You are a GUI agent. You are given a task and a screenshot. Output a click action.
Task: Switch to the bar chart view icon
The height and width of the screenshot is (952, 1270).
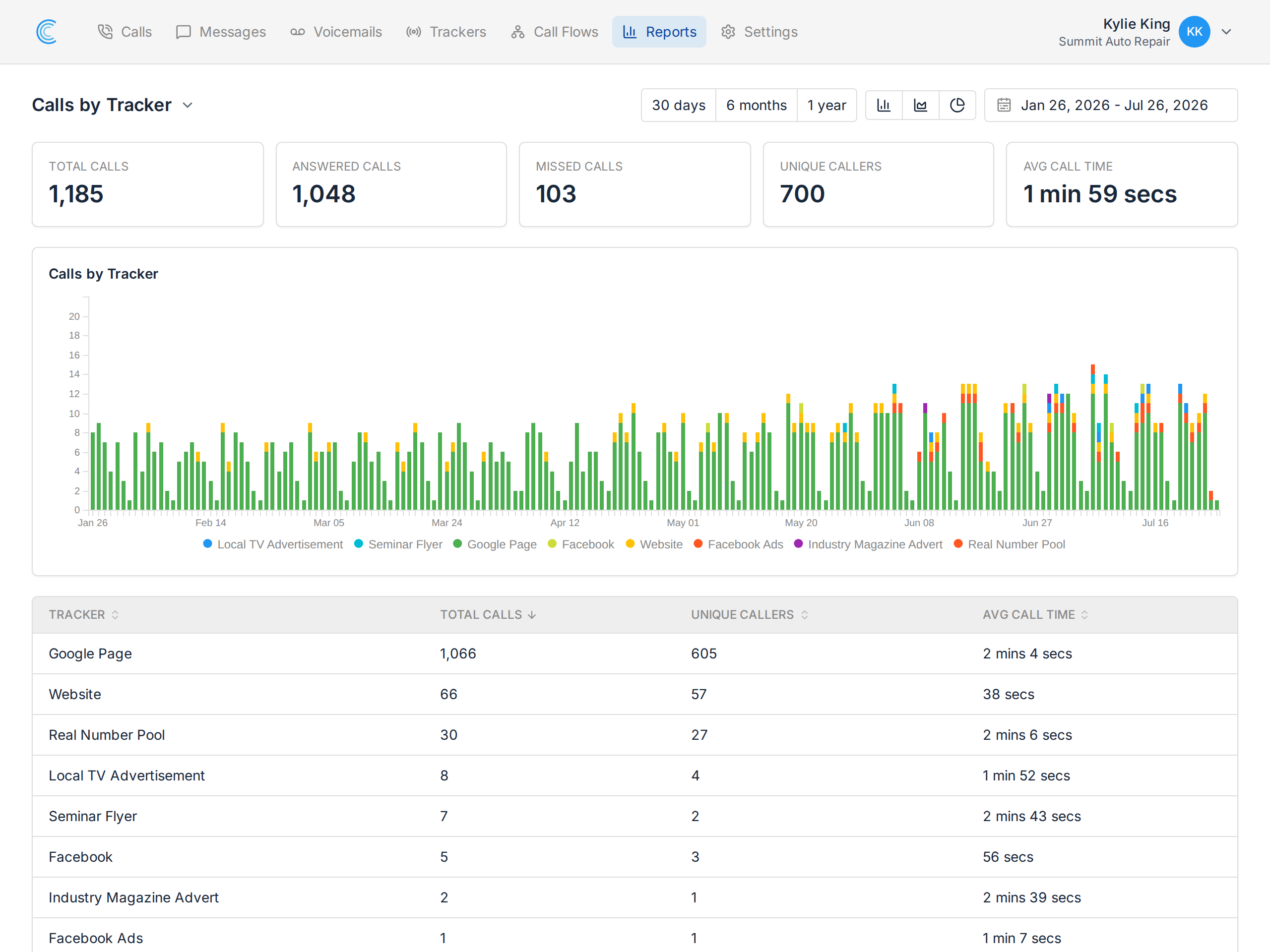tap(884, 105)
